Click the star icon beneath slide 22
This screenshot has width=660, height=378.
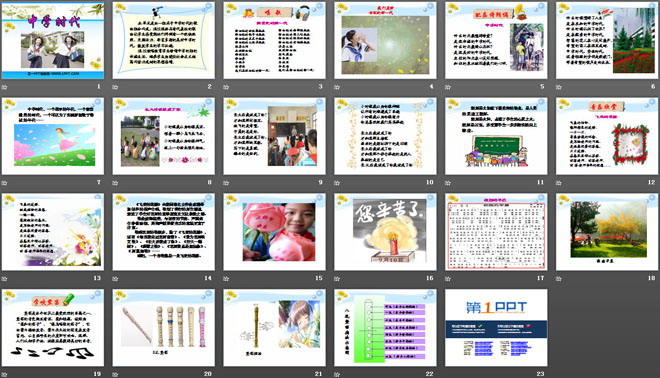click(x=337, y=374)
